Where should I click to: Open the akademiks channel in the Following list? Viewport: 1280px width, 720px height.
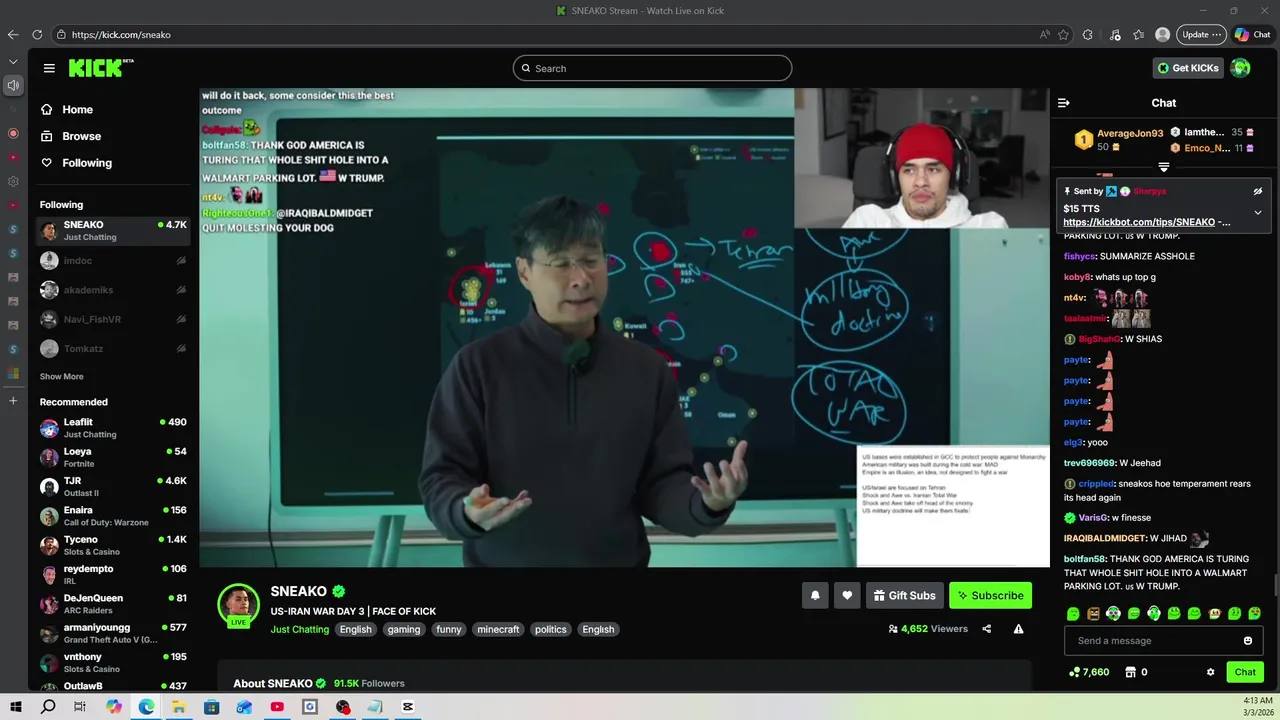(113, 290)
